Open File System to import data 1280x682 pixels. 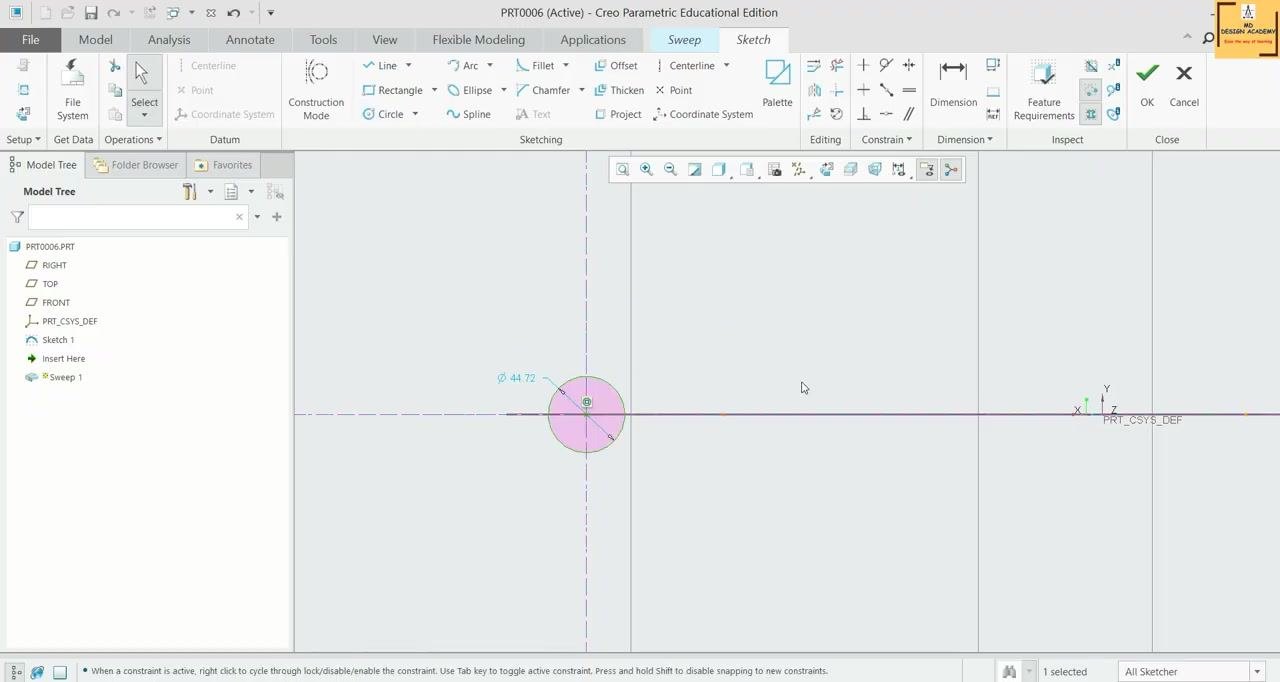tap(72, 90)
